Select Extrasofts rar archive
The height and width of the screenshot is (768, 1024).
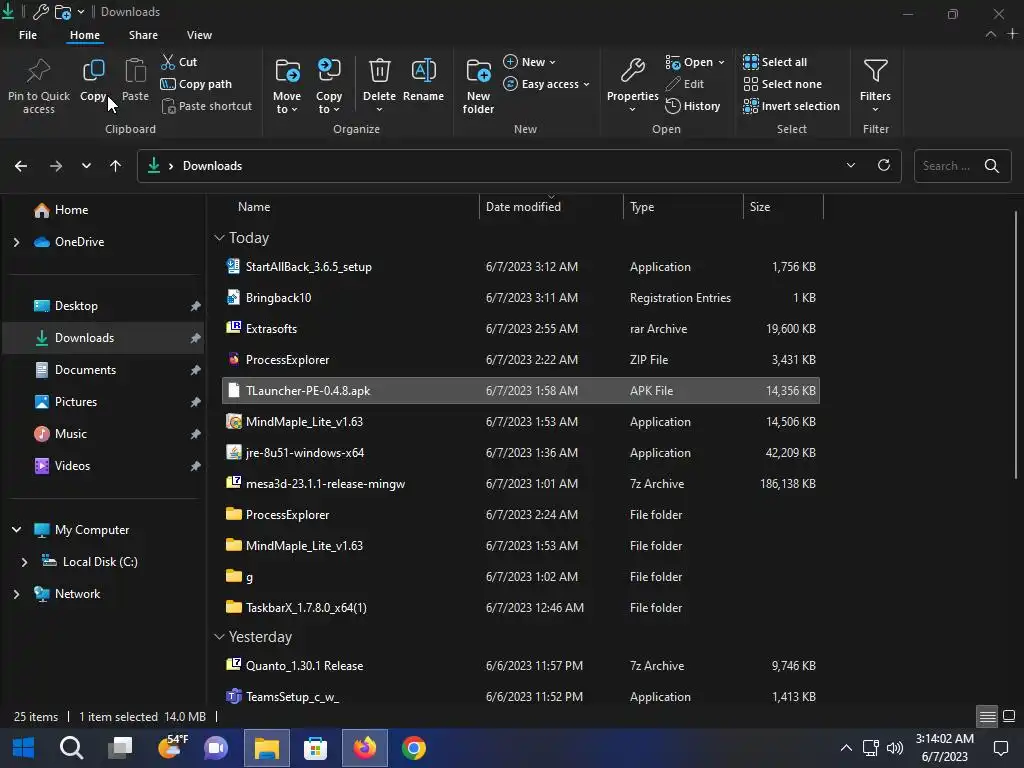520,328
